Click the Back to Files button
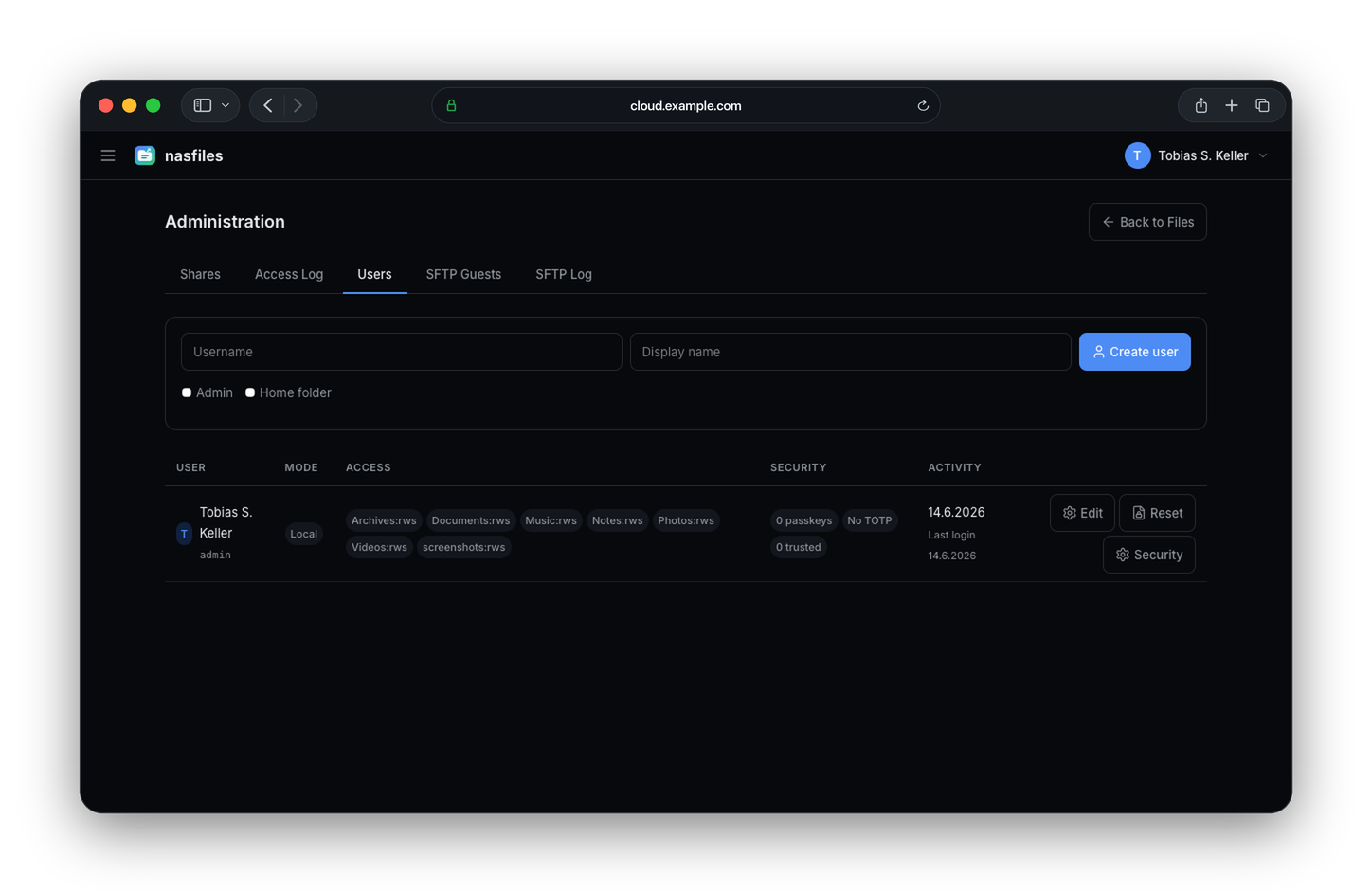1372x893 pixels. pyautogui.click(x=1147, y=222)
